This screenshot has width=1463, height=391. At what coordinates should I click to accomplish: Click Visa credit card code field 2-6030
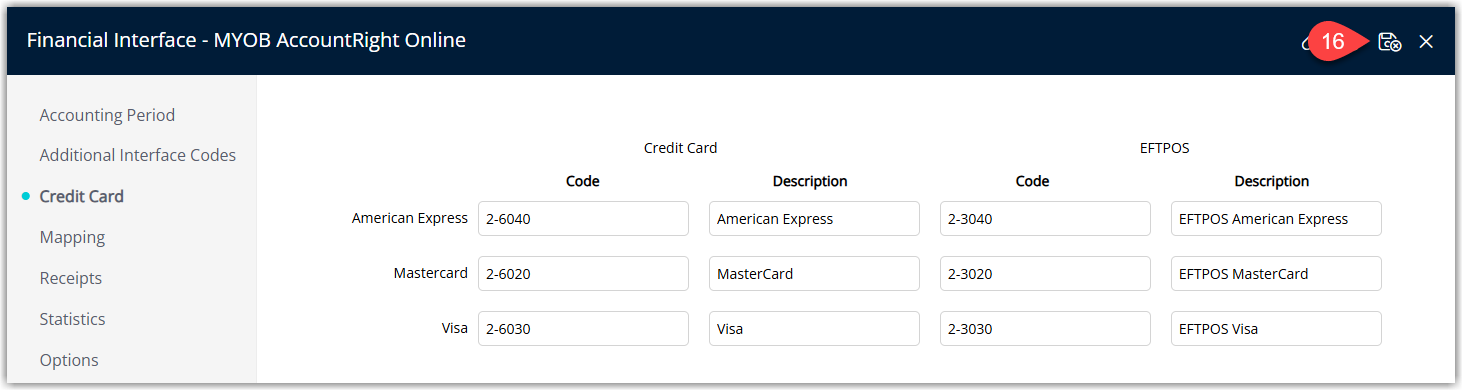pyautogui.click(x=583, y=329)
